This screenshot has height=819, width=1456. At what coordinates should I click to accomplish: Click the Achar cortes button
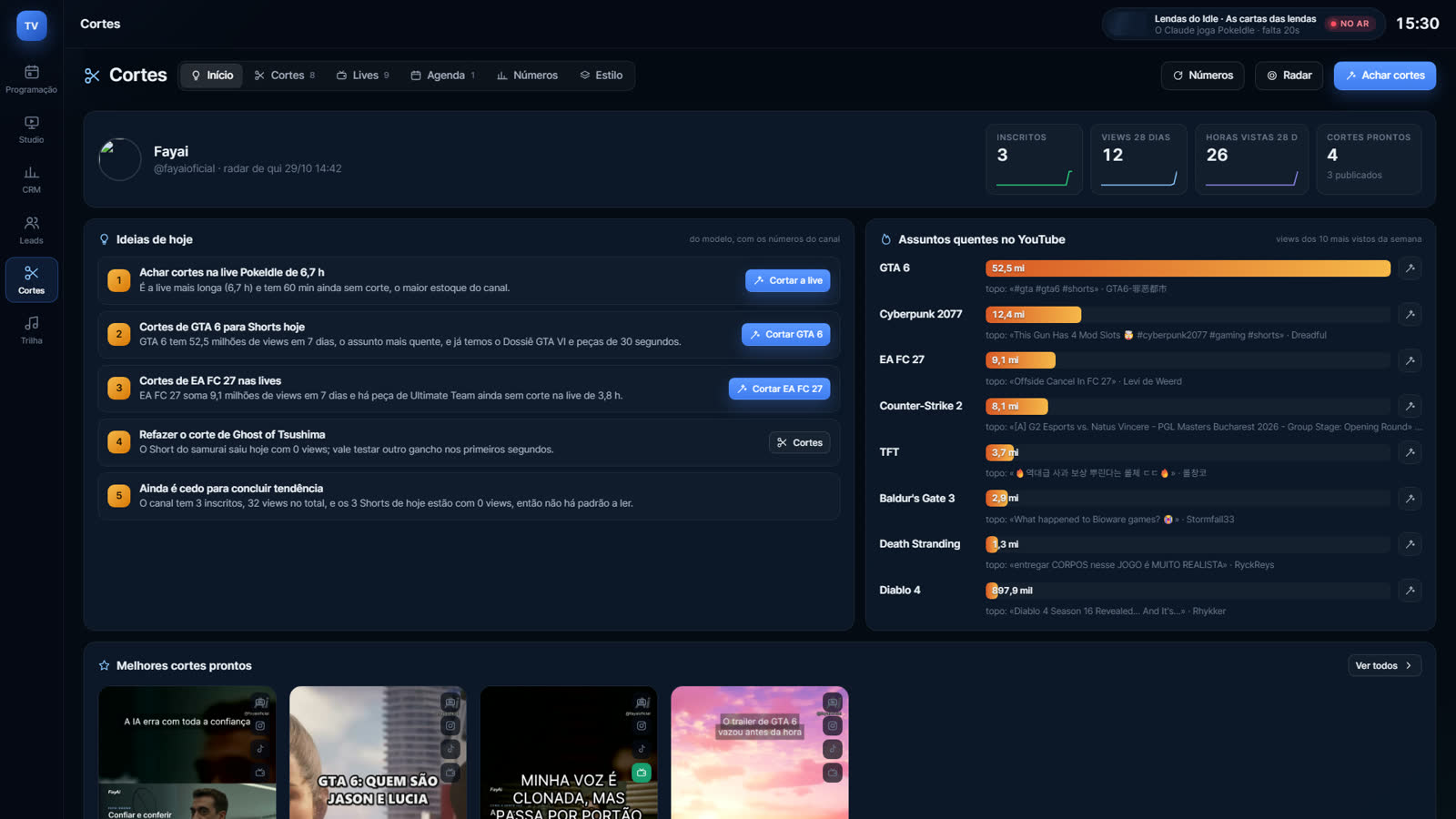[x=1384, y=76]
